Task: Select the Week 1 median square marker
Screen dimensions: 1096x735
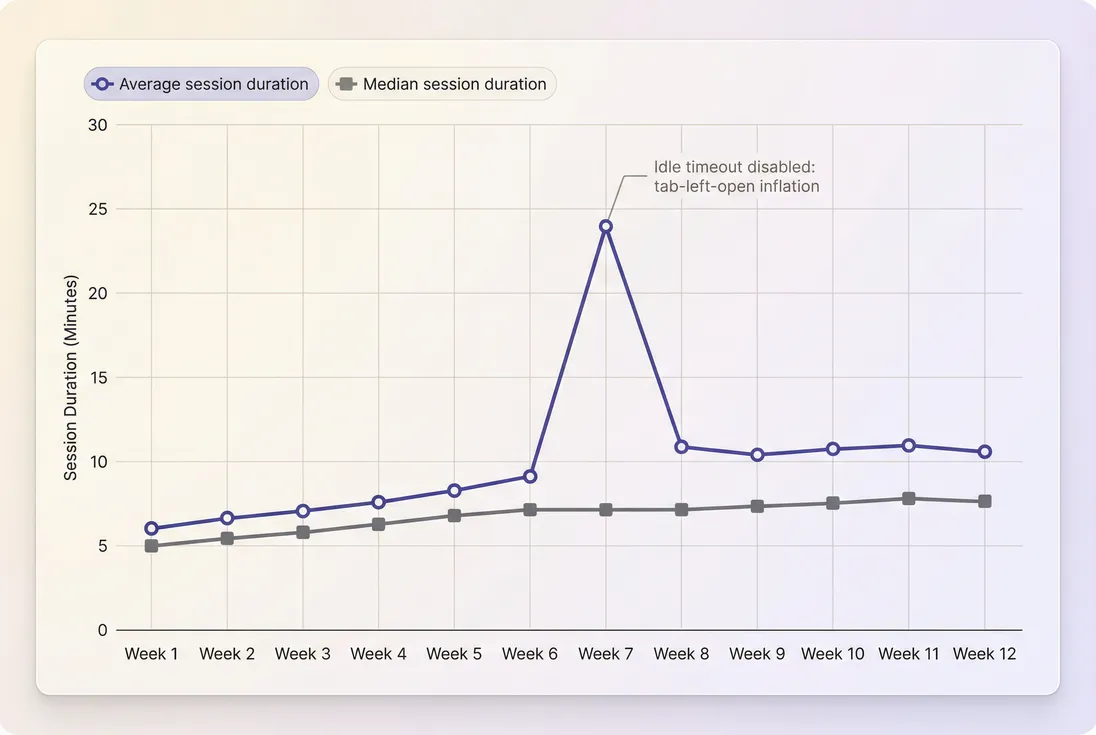Action: [151, 544]
